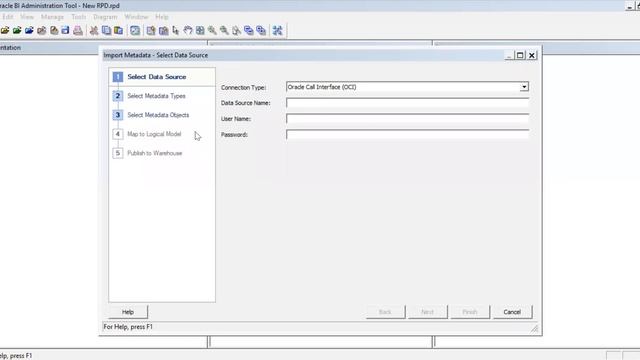Click the grid fit toolbar icon before the magnifiers
Viewport: 640px width, 360px height.
[x=200, y=31]
